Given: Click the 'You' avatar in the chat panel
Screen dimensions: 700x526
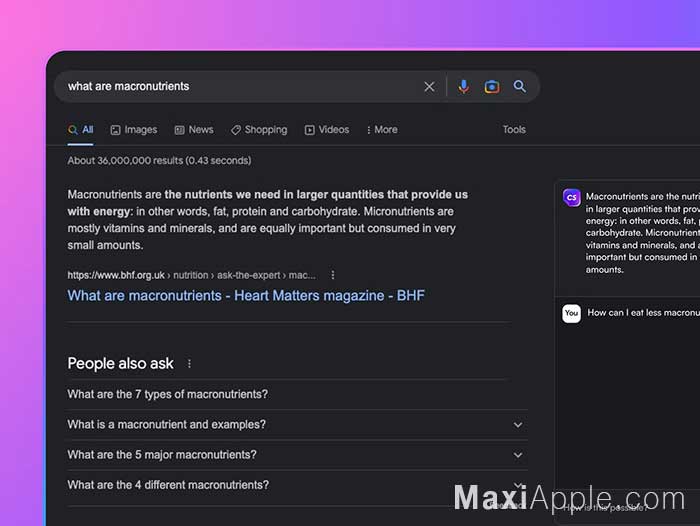Looking at the screenshot, I should click(571, 313).
